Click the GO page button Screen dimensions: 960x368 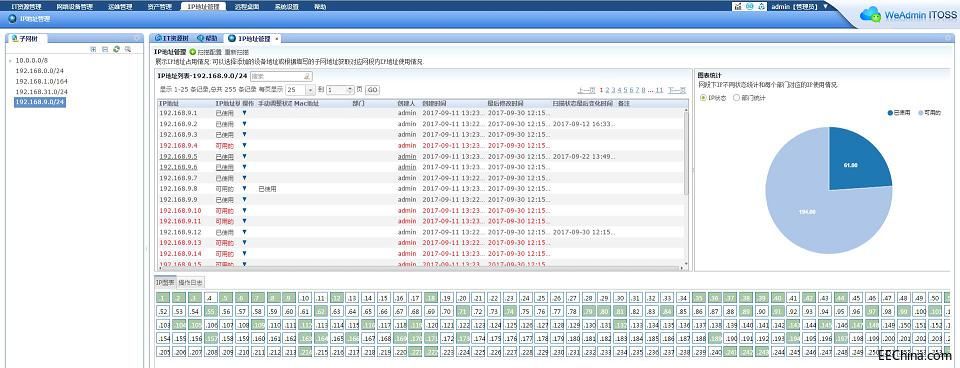pyautogui.click(x=372, y=89)
